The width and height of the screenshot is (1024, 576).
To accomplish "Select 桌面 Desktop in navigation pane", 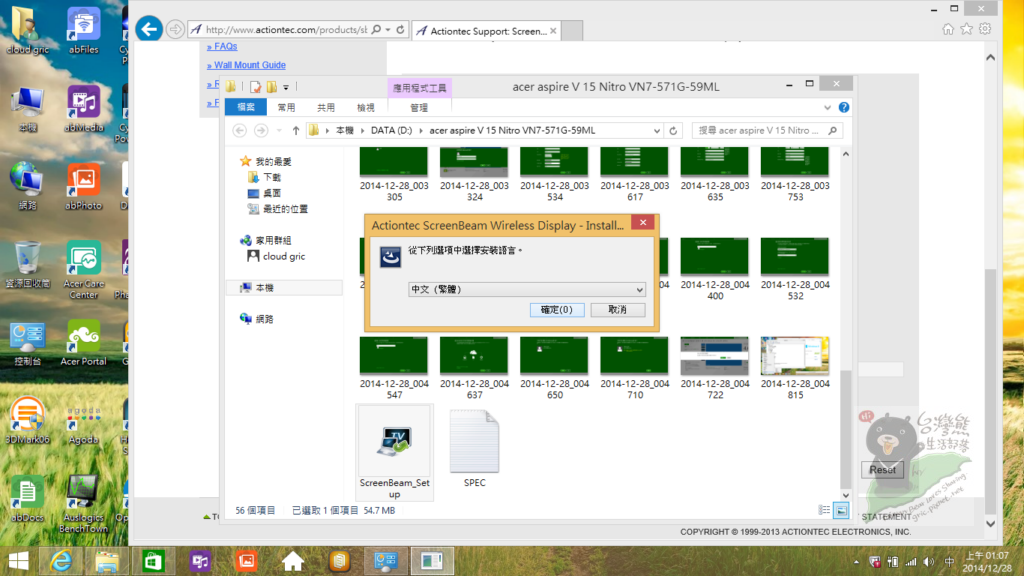I will point(264,193).
